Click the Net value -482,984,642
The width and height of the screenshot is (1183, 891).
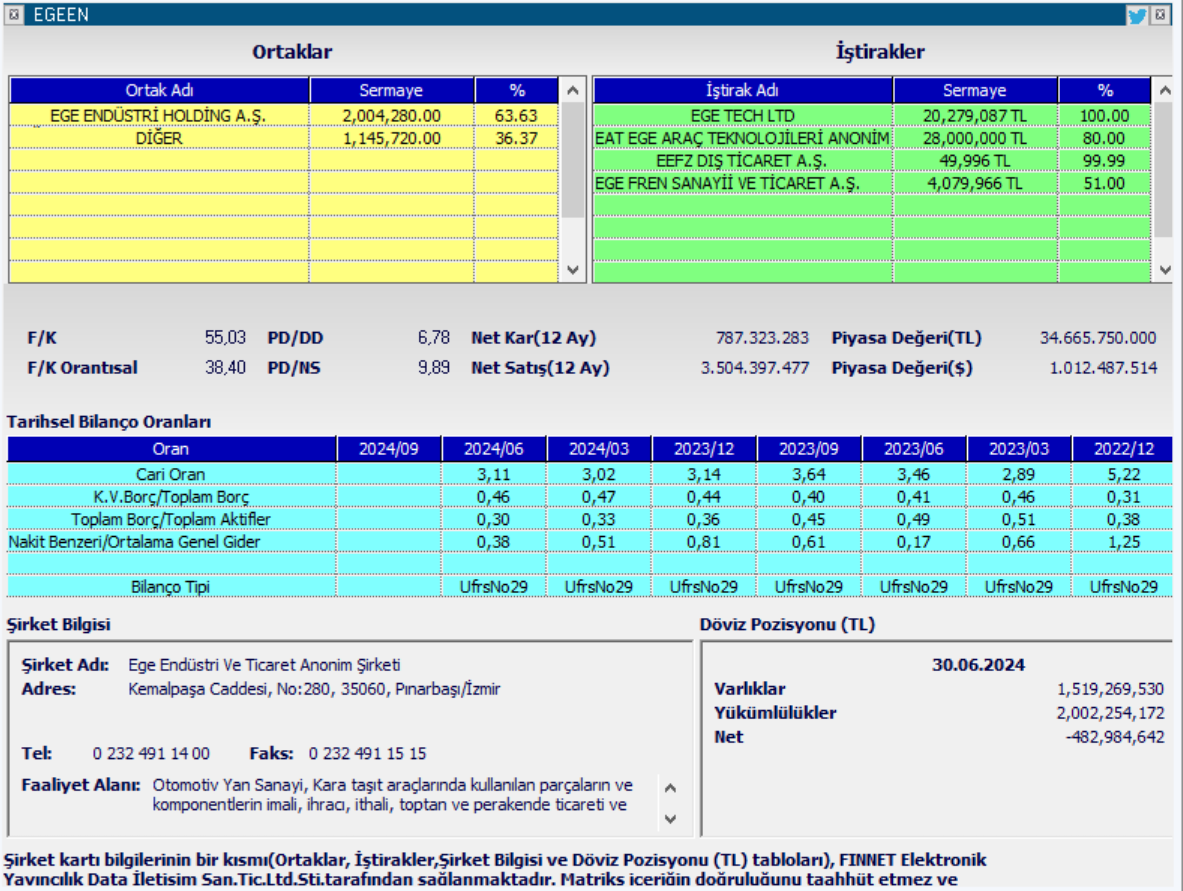point(1114,737)
